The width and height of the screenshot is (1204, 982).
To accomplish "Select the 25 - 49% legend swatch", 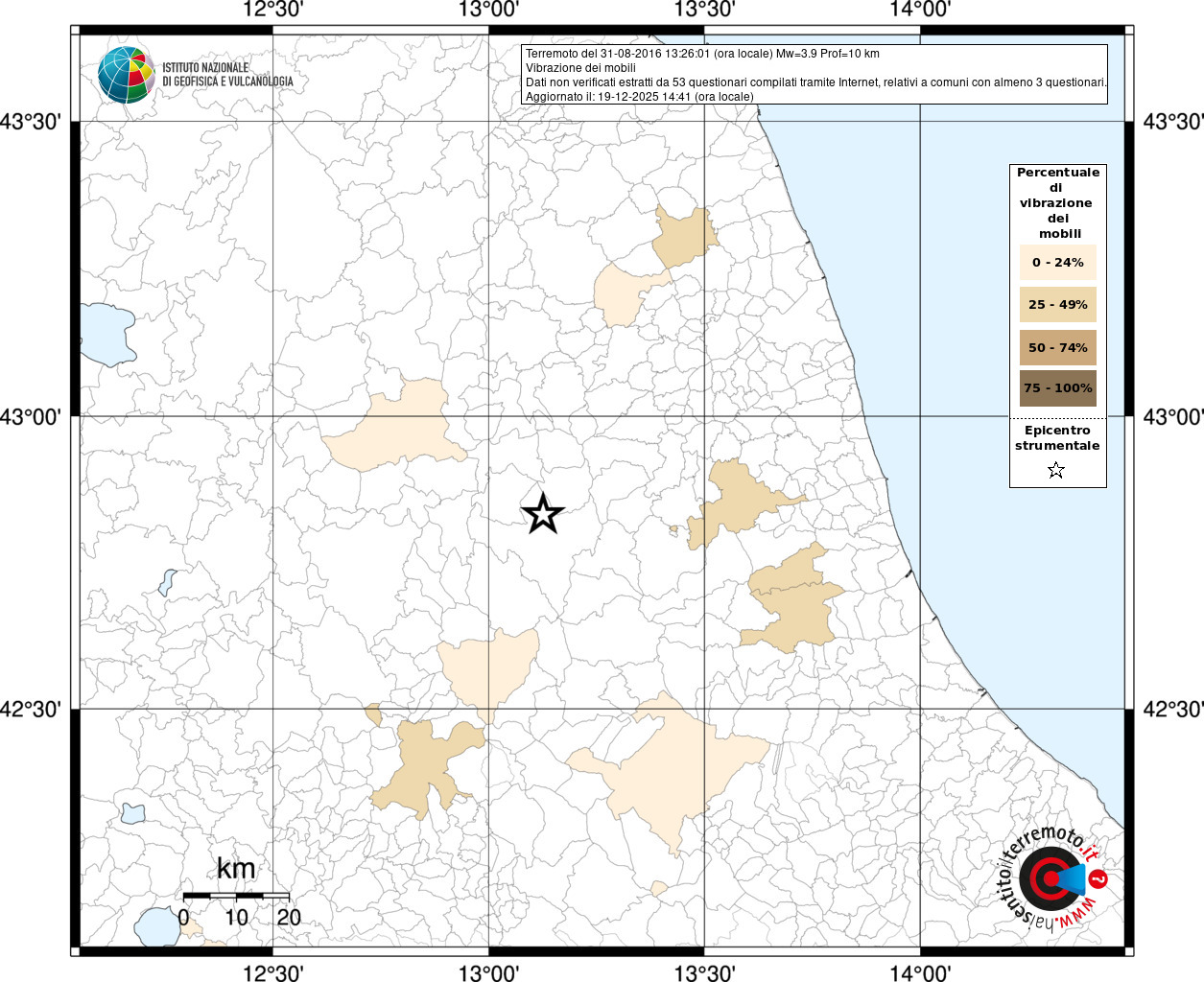I will (x=1058, y=304).
